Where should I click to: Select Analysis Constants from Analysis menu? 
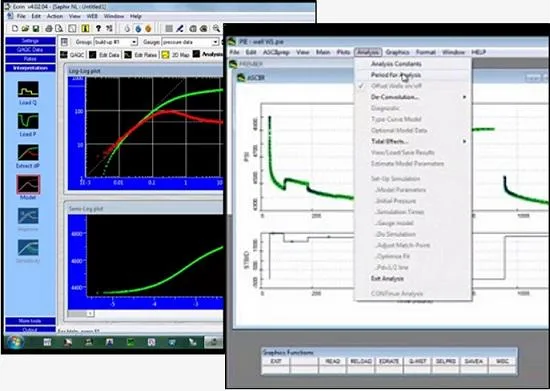pyautogui.click(x=396, y=64)
